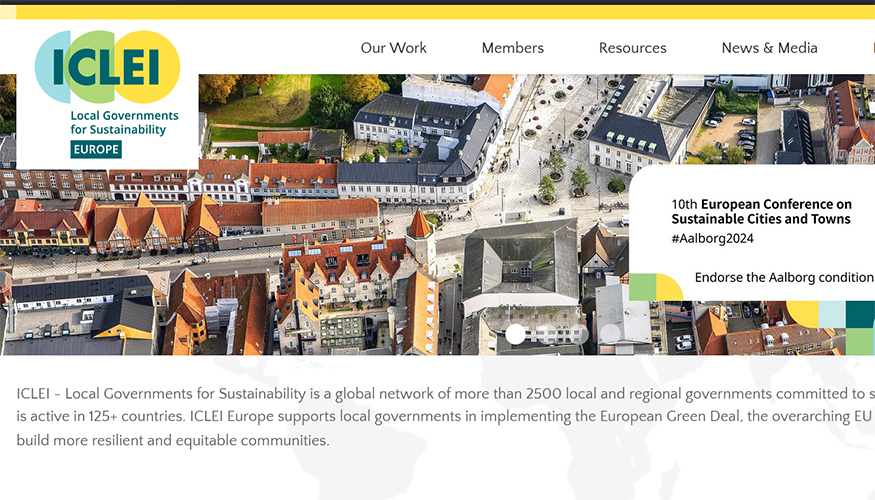Image resolution: width=875 pixels, height=500 pixels.
Task: Open the Members menu
Action: coord(512,48)
